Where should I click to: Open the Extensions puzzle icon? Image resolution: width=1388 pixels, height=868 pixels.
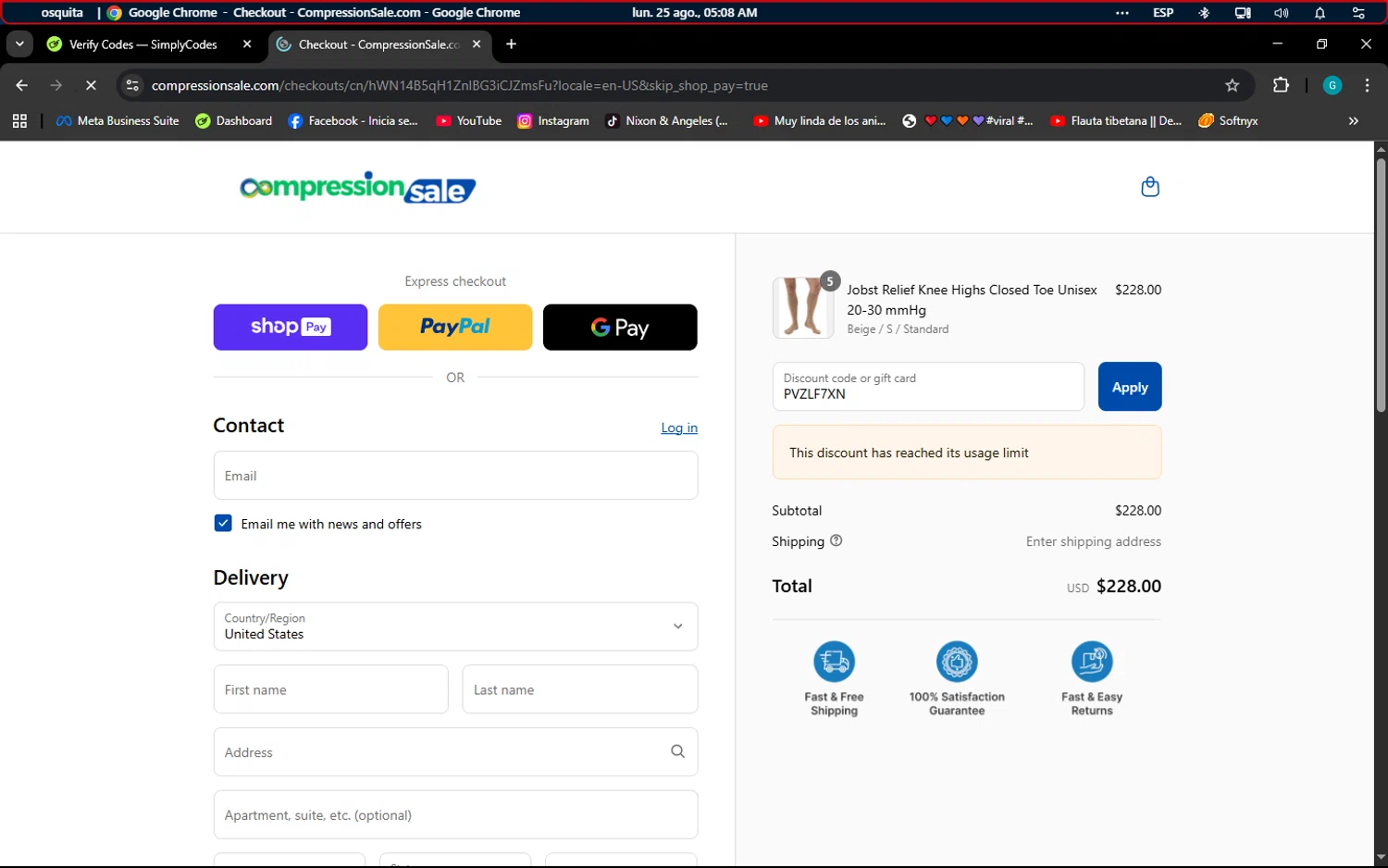point(1281,85)
